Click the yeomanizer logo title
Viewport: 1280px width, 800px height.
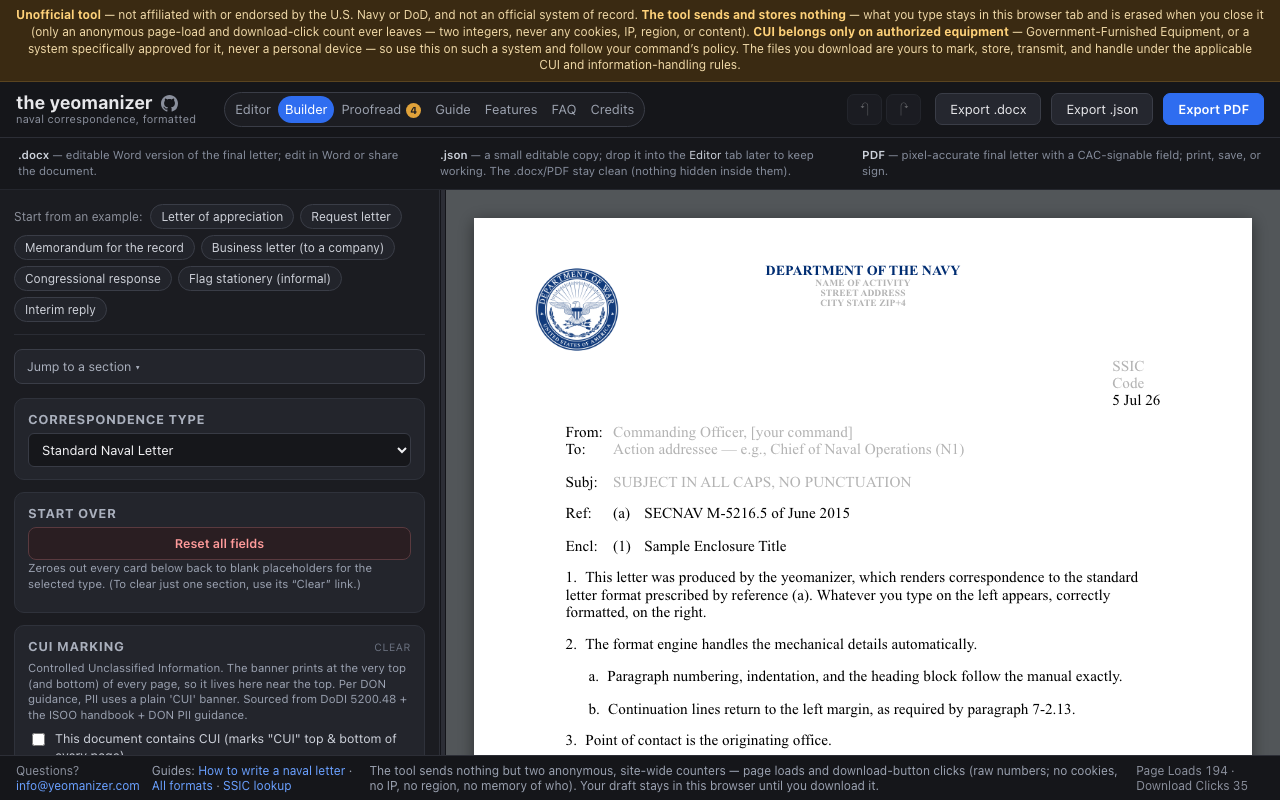(84, 102)
